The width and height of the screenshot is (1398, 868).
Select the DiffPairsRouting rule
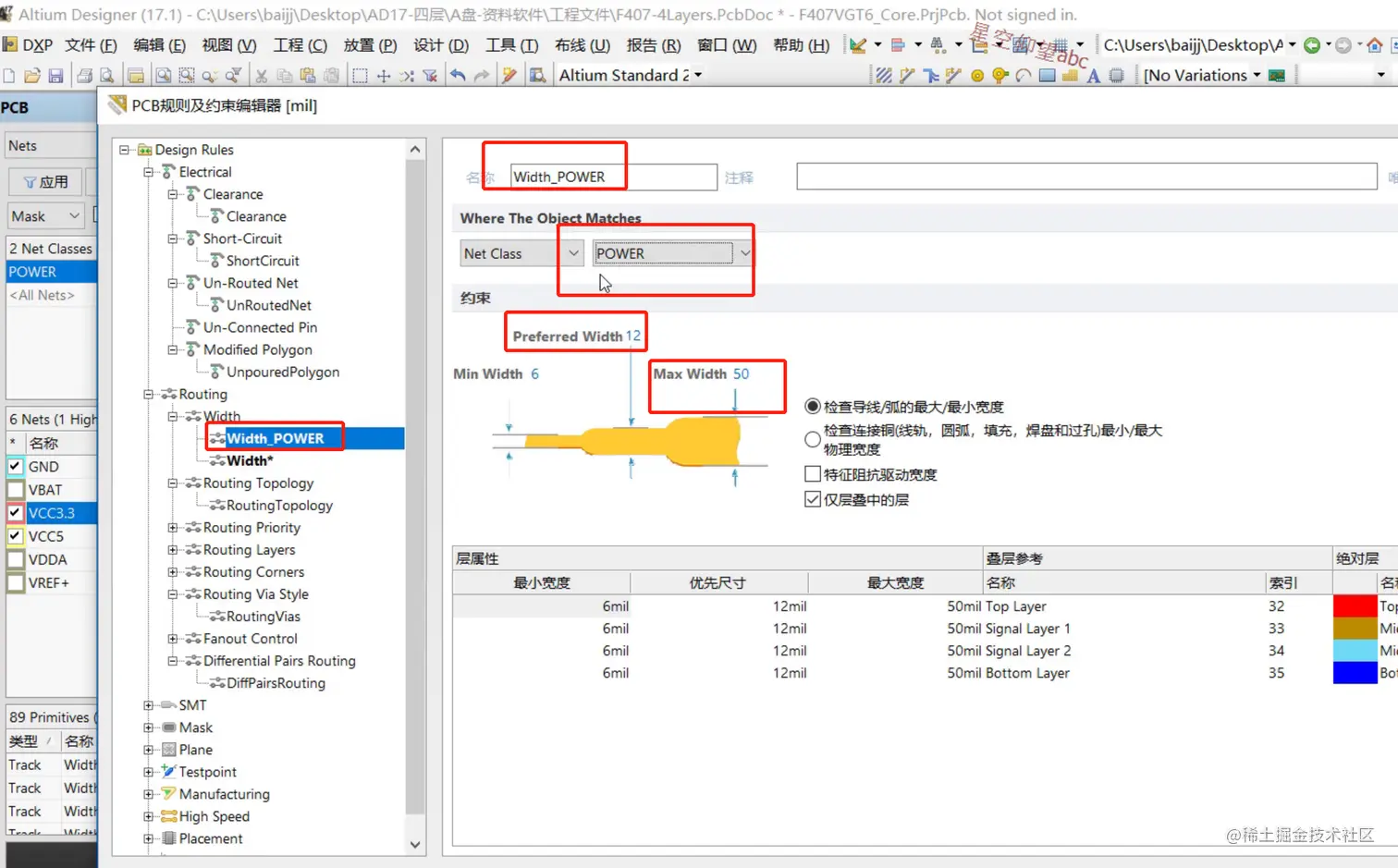tap(276, 683)
